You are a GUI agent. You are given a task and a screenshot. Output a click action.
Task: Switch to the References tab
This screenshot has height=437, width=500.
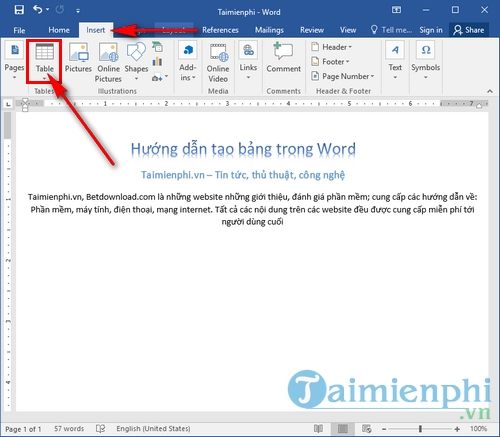pyautogui.click(x=220, y=30)
